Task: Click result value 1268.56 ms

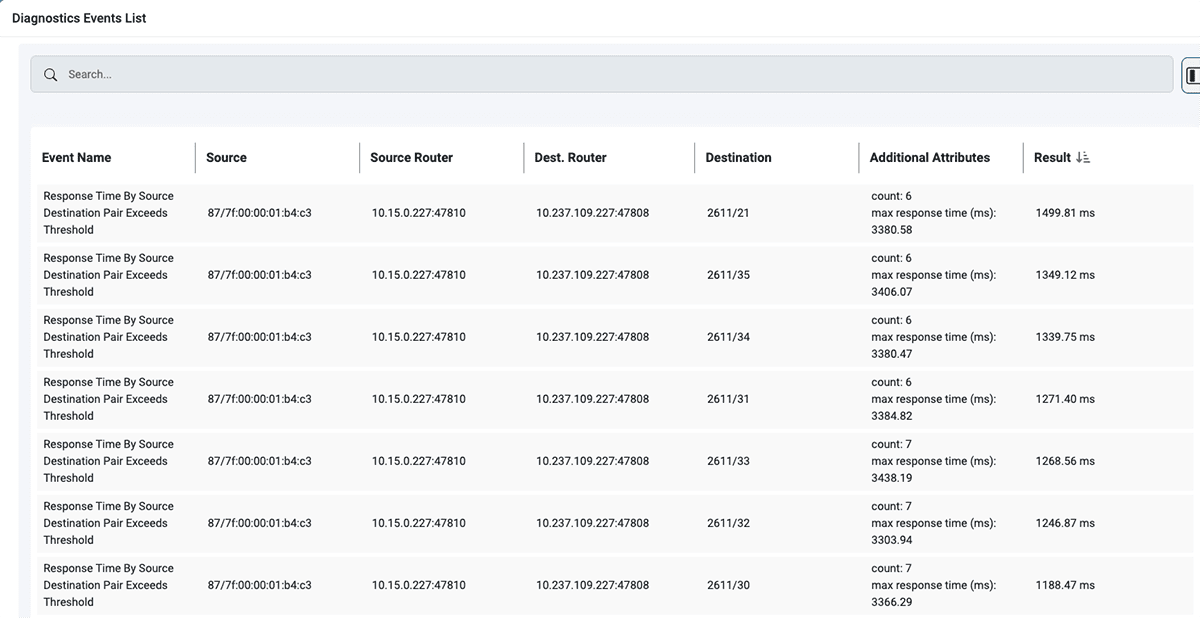Action: pyautogui.click(x=1065, y=461)
